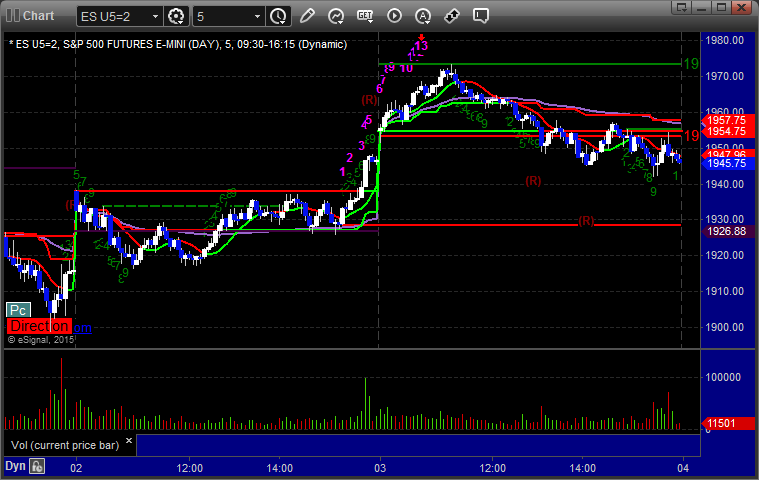Open the symbol settings gear icon
Viewport: 759px width, 480px height.
(x=176, y=16)
